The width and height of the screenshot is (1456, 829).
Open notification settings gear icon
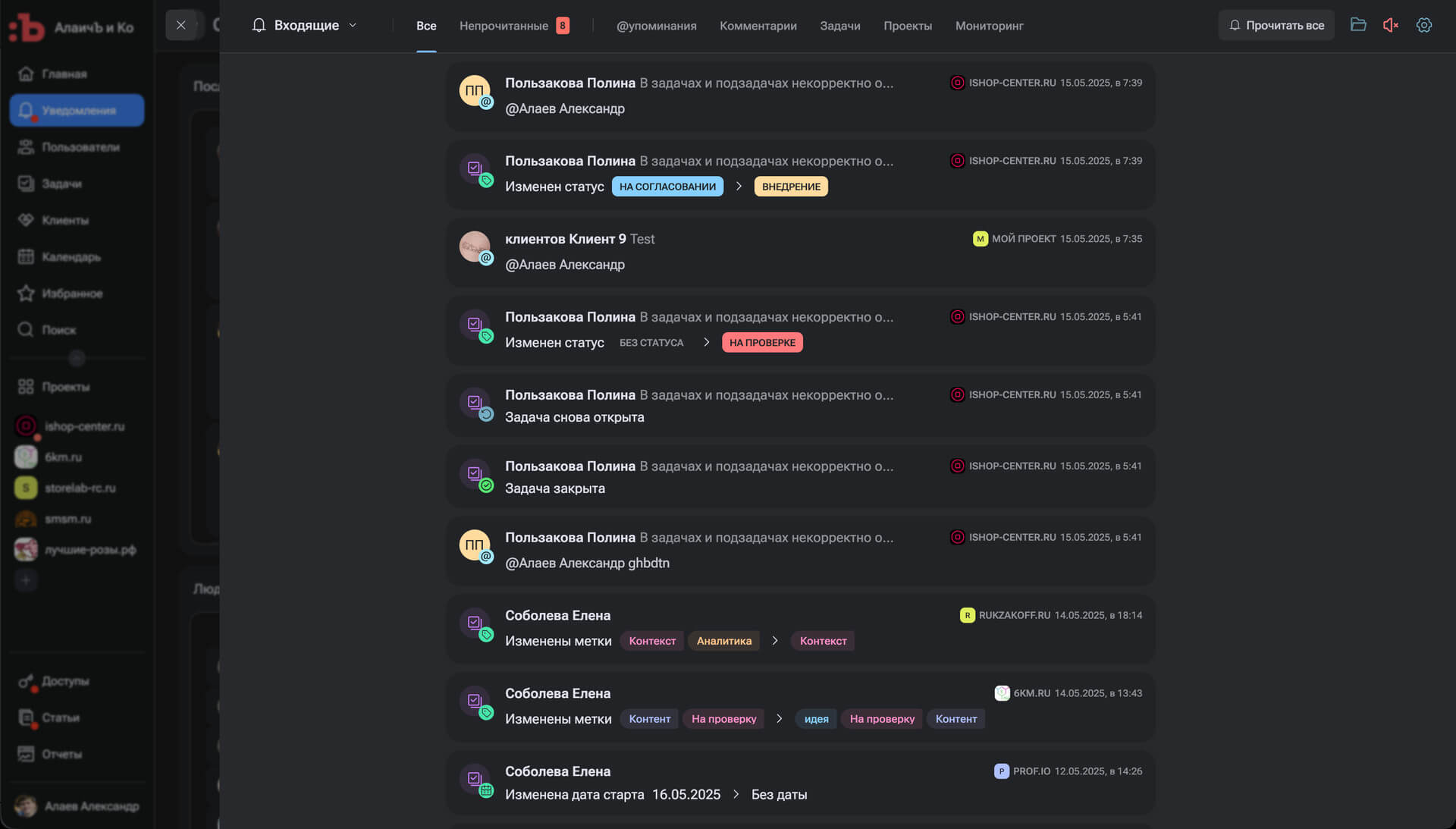click(1424, 25)
